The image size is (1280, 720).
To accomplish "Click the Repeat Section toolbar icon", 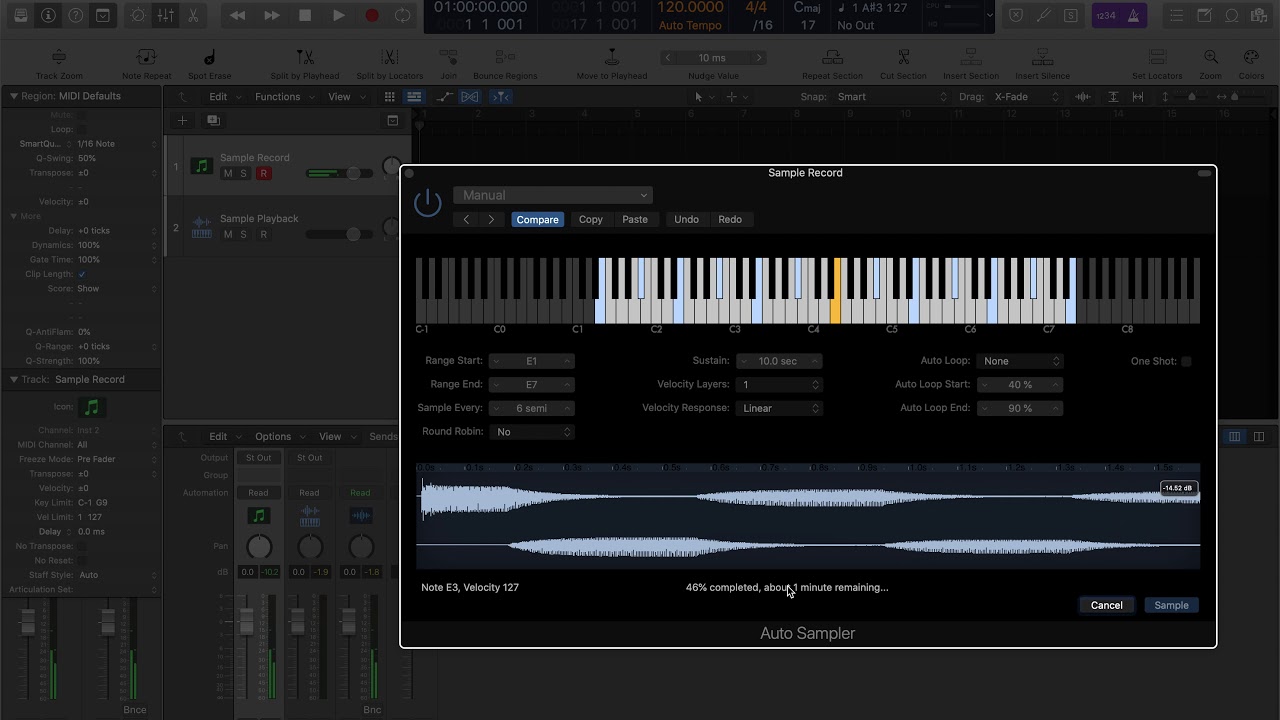I will point(832,58).
